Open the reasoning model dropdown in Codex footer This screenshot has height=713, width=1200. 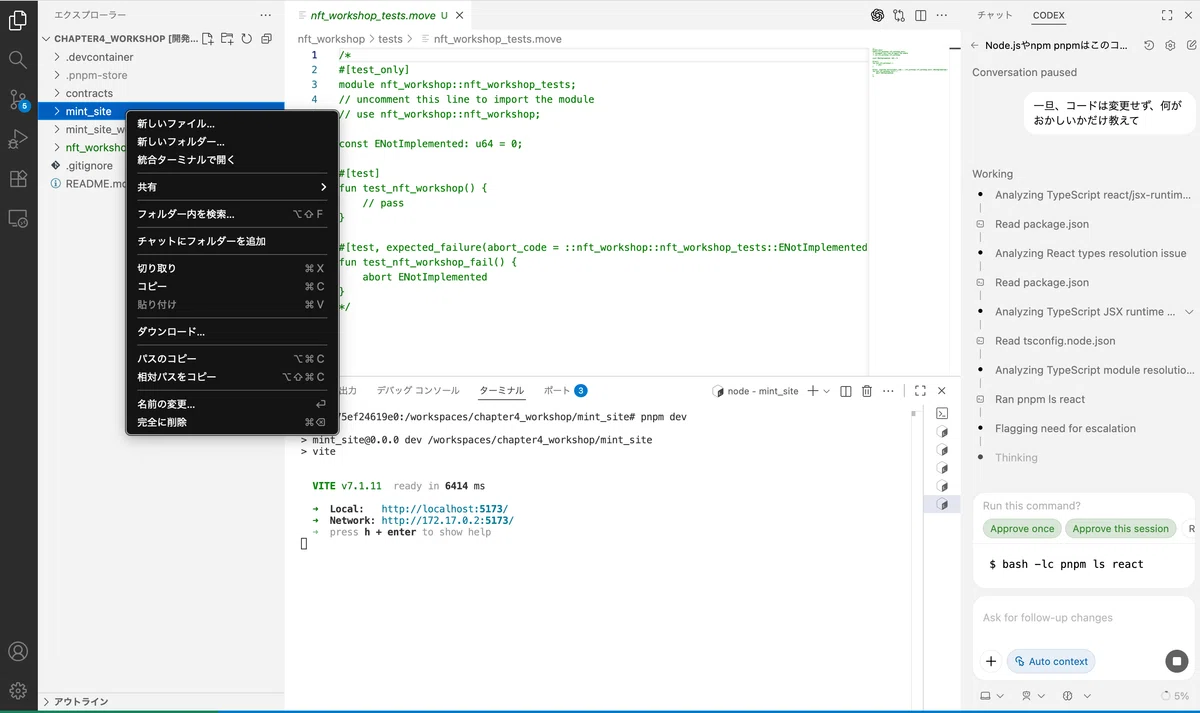coord(1074,695)
